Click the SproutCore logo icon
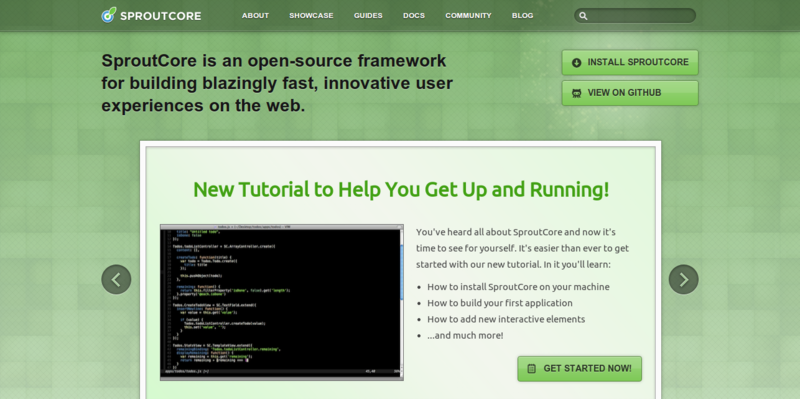Image resolution: width=800 pixels, height=399 pixels. [x=109, y=15]
